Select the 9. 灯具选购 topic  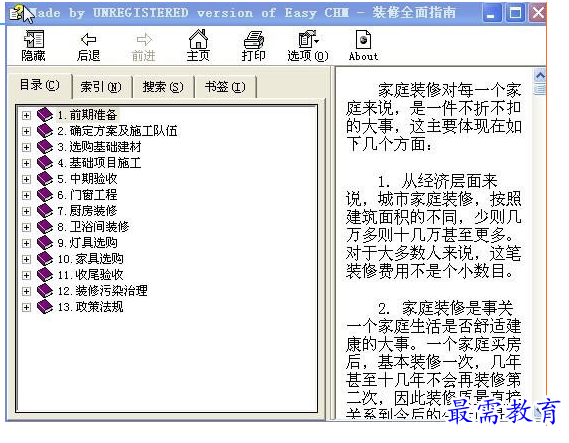tap(87, 243)
